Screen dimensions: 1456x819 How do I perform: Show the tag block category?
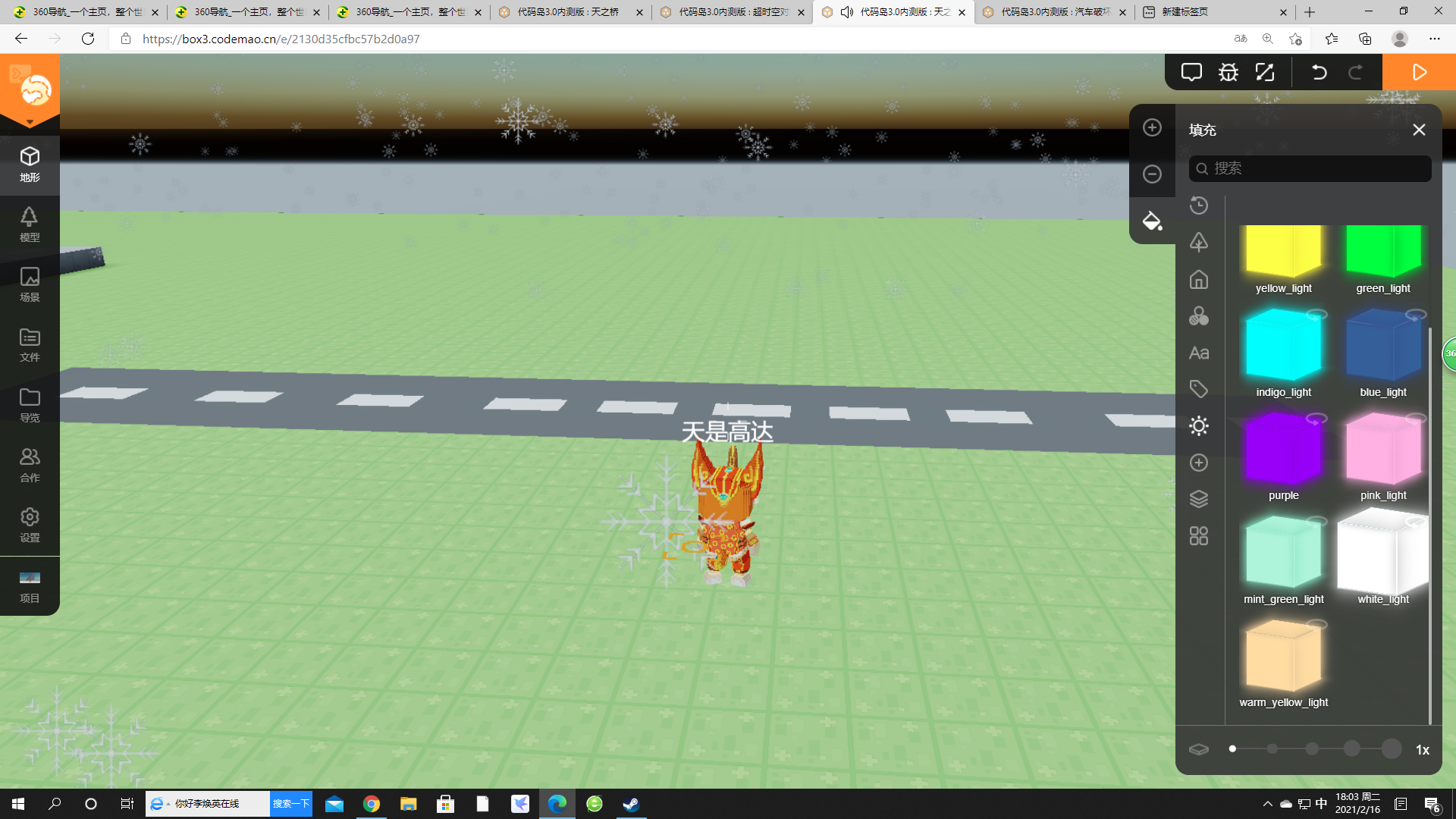1199,389
